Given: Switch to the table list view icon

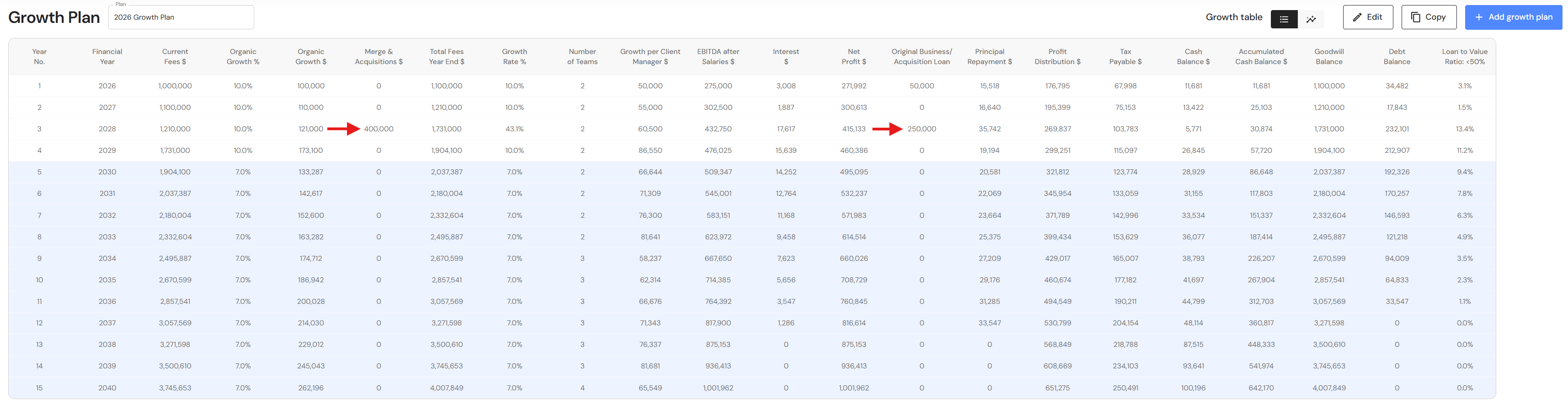Looking at the screenshot, I should point(1284,19).
